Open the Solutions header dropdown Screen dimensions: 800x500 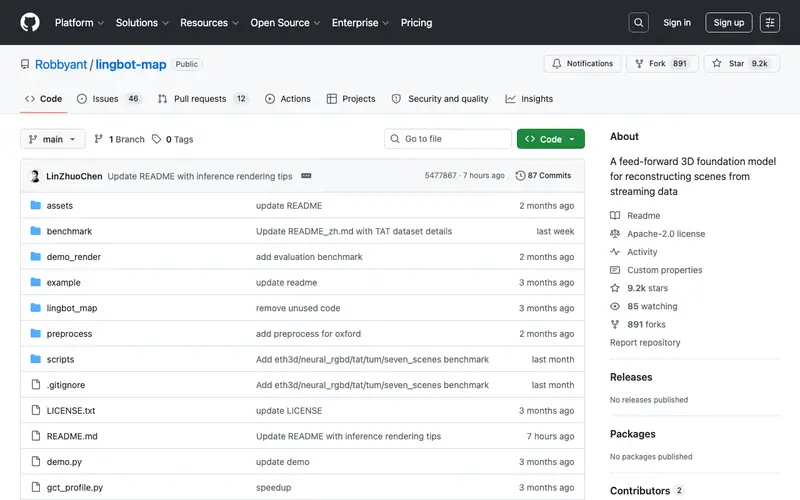(x=142, y=22)
